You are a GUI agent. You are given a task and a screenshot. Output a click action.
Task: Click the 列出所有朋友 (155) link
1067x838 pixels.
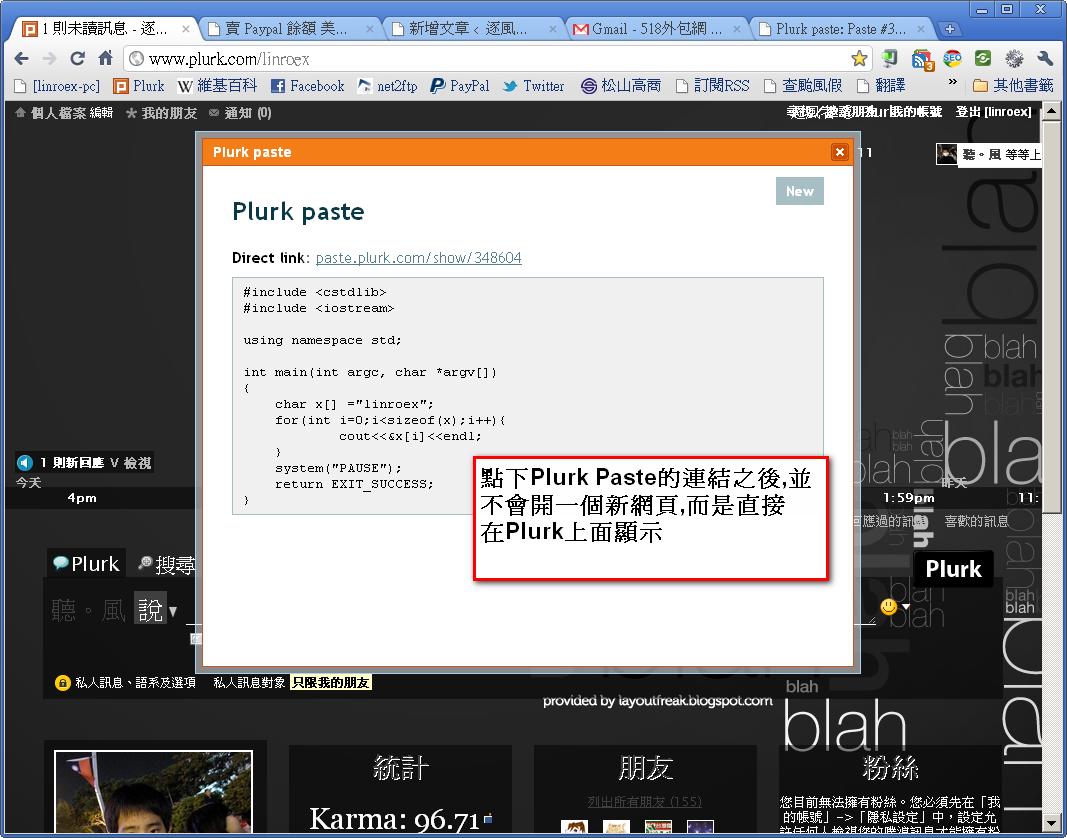(x=644, y=801)
